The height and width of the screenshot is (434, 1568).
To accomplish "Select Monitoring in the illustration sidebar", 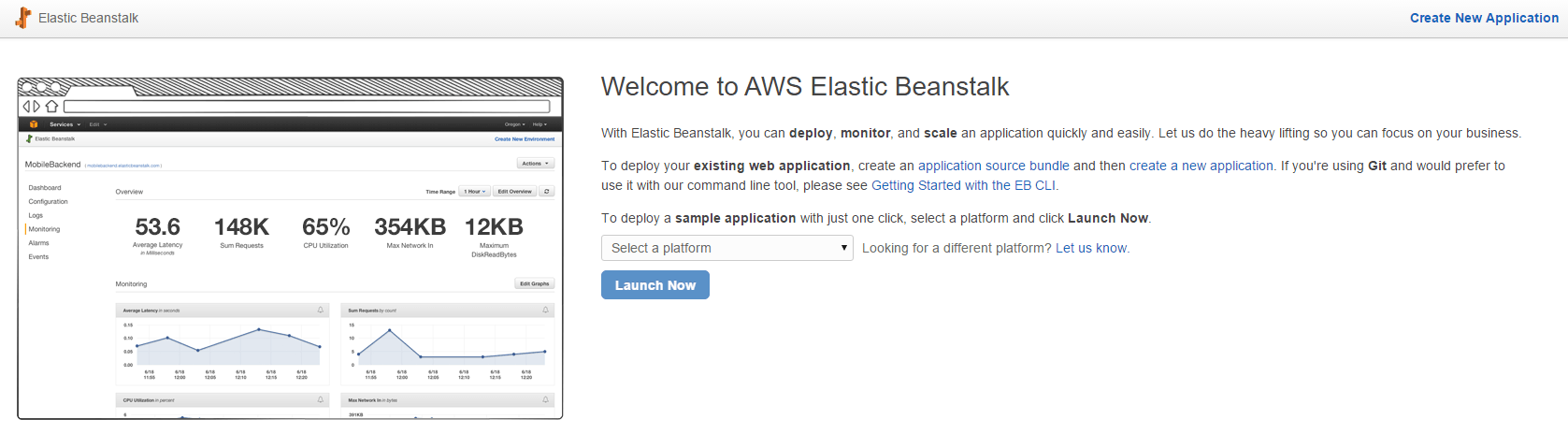I will [44, 229].
